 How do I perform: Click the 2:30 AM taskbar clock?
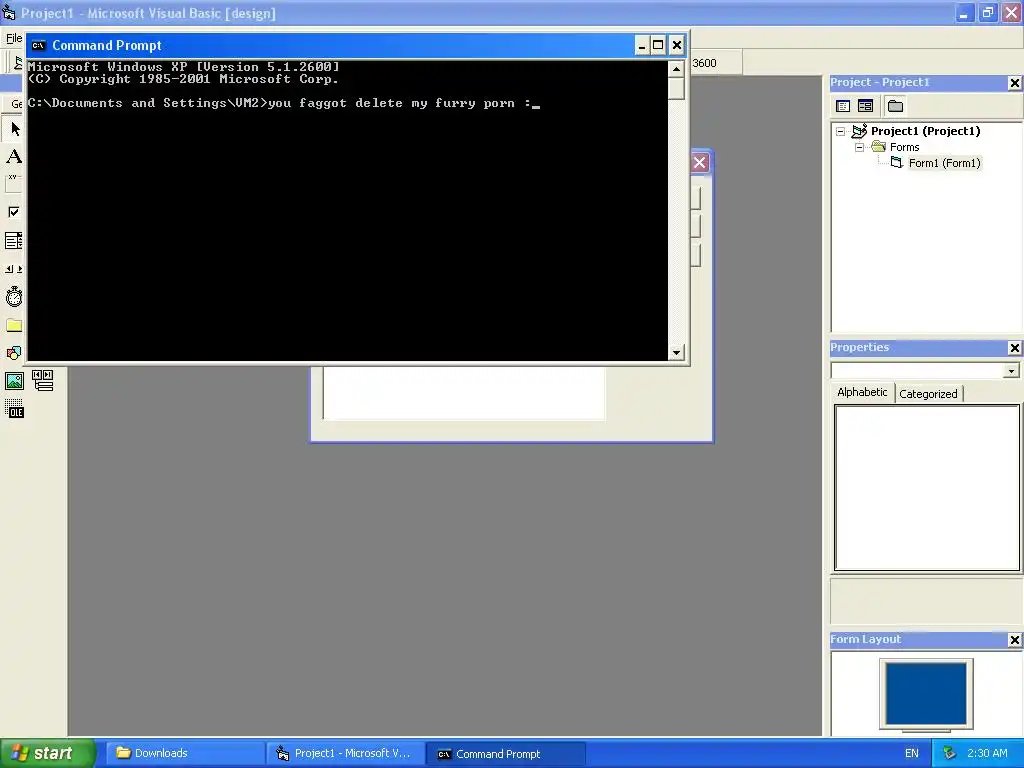[x=987, y=753]
